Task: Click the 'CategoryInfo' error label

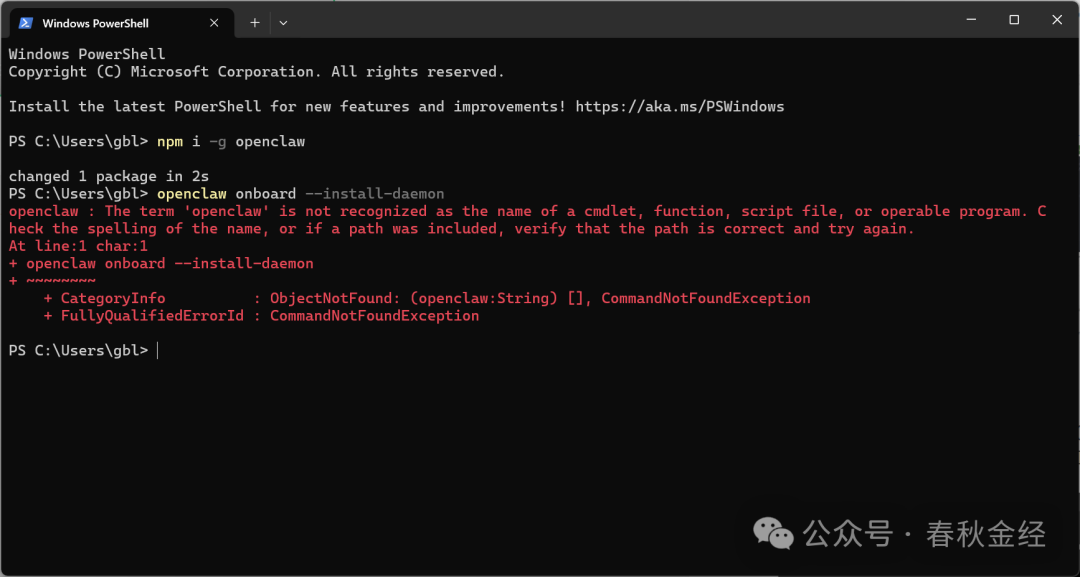Action: (x=113, y=298)
